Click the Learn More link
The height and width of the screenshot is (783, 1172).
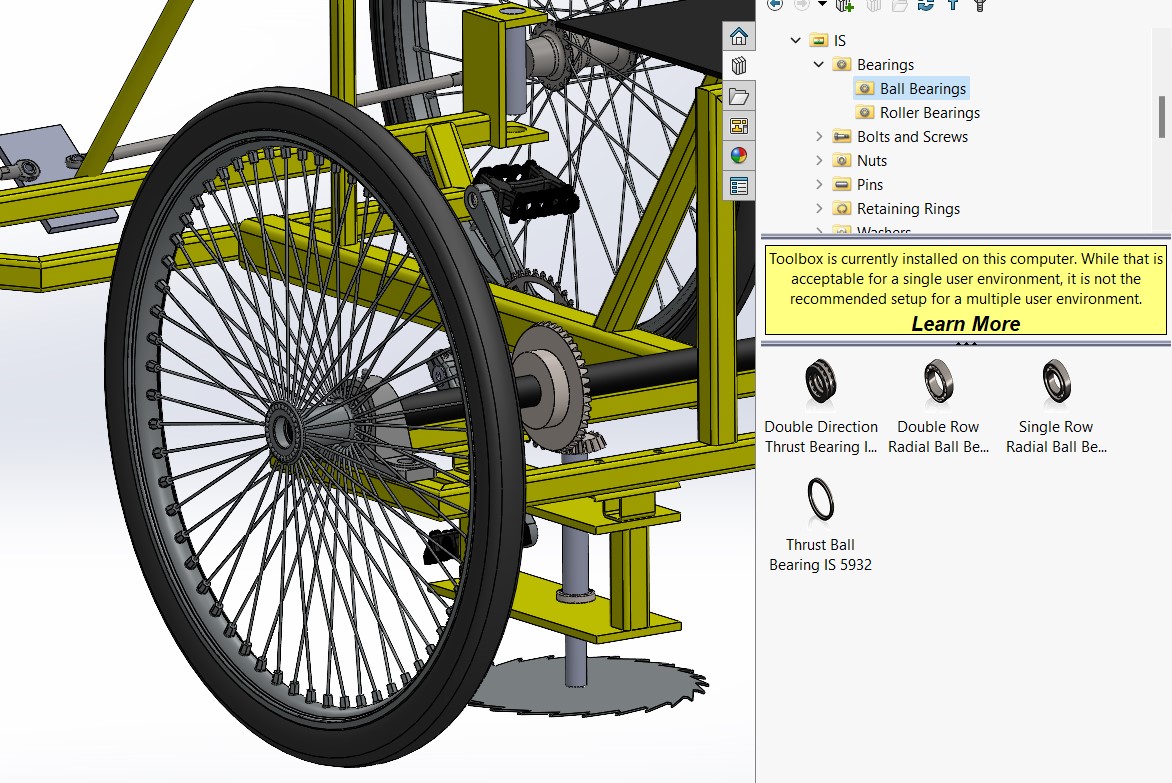coord(965,324)
